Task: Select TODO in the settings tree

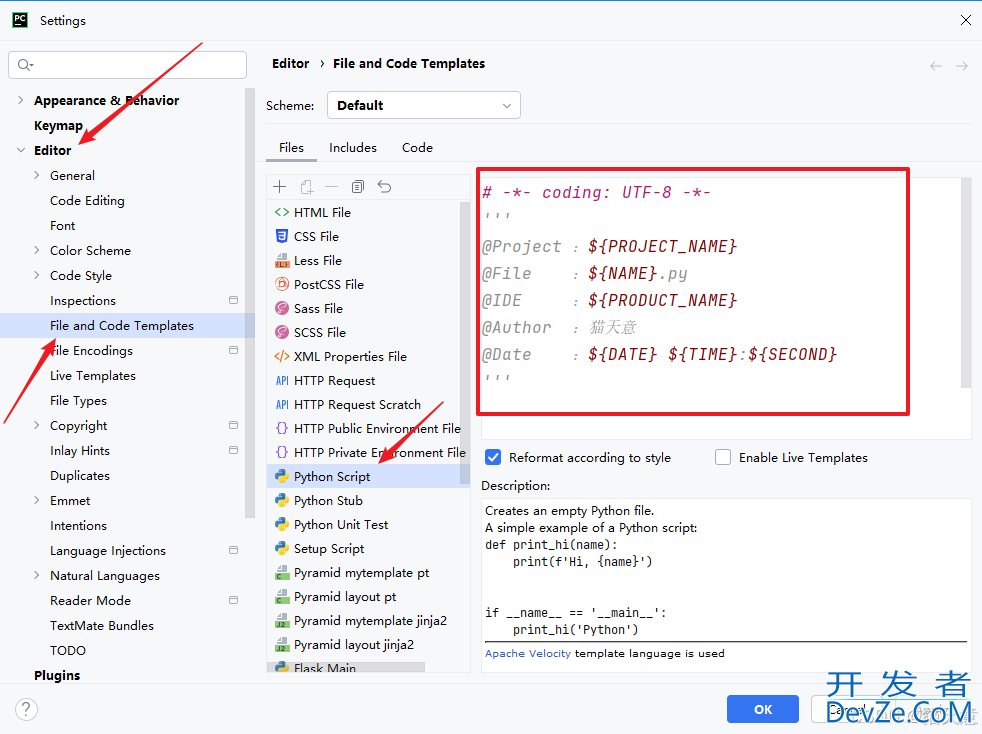Action: (x=68, y=651)
